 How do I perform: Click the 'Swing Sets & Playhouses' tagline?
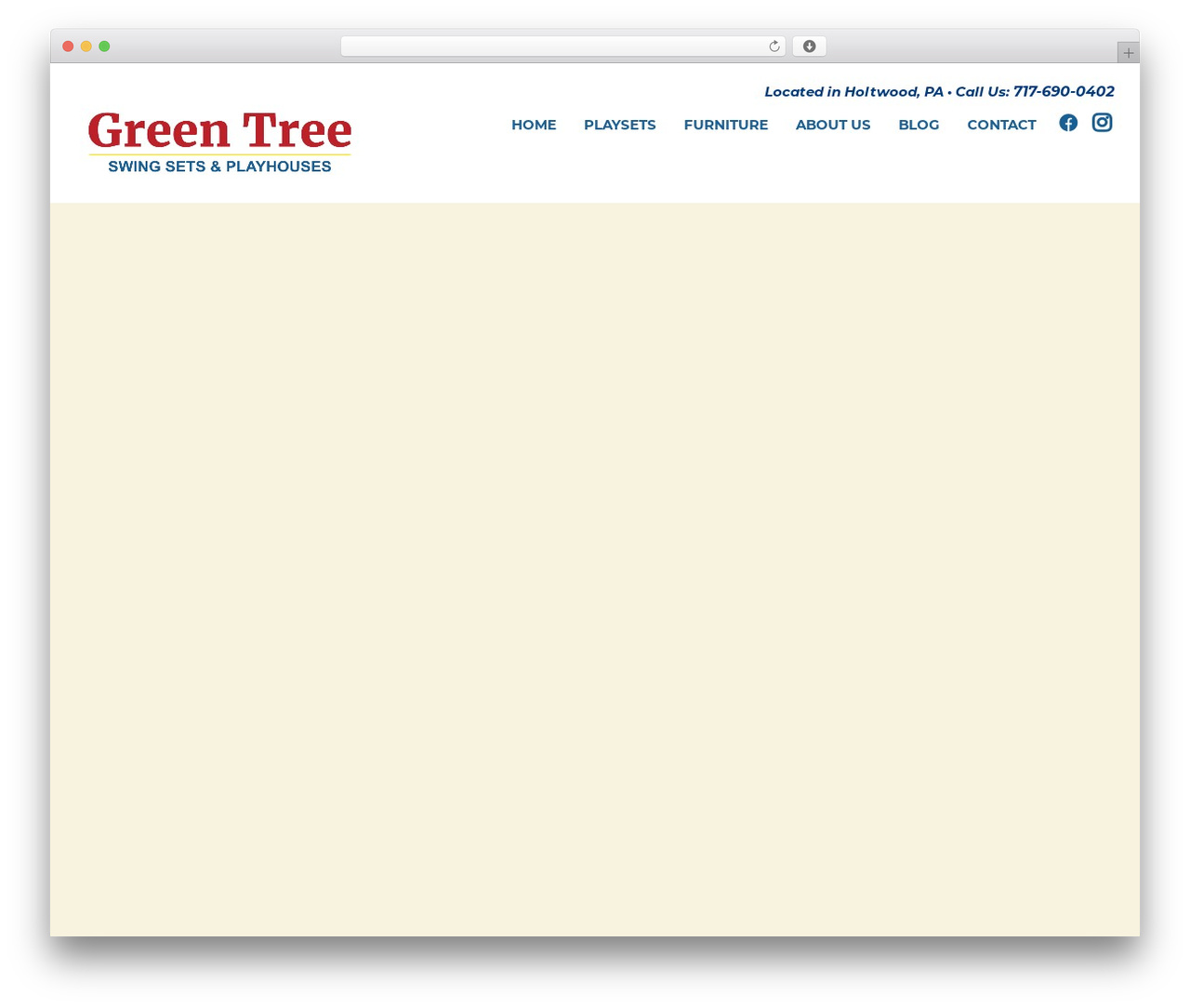pyautogui.click(x=219, y=166)
